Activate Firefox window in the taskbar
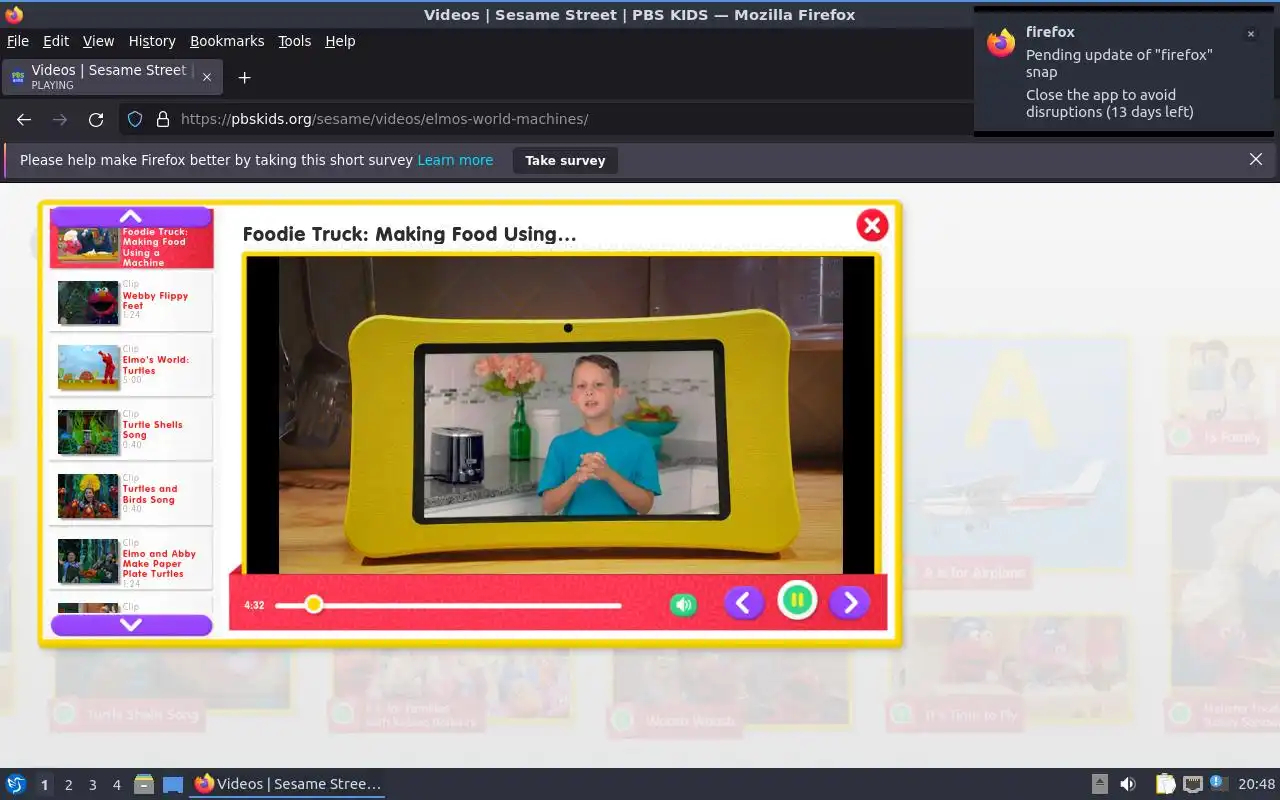Screen dimensions: 1280x800 point(288,784)
